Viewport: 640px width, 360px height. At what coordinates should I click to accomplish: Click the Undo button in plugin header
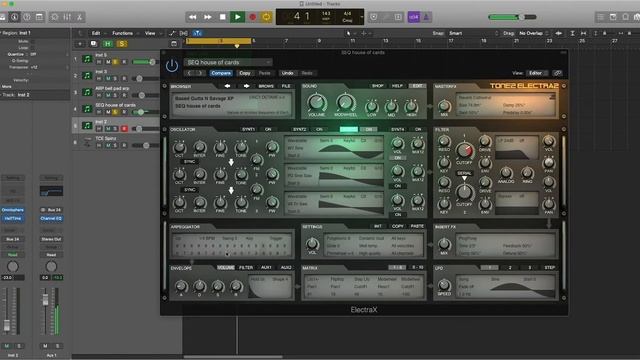tap(287, 73)
